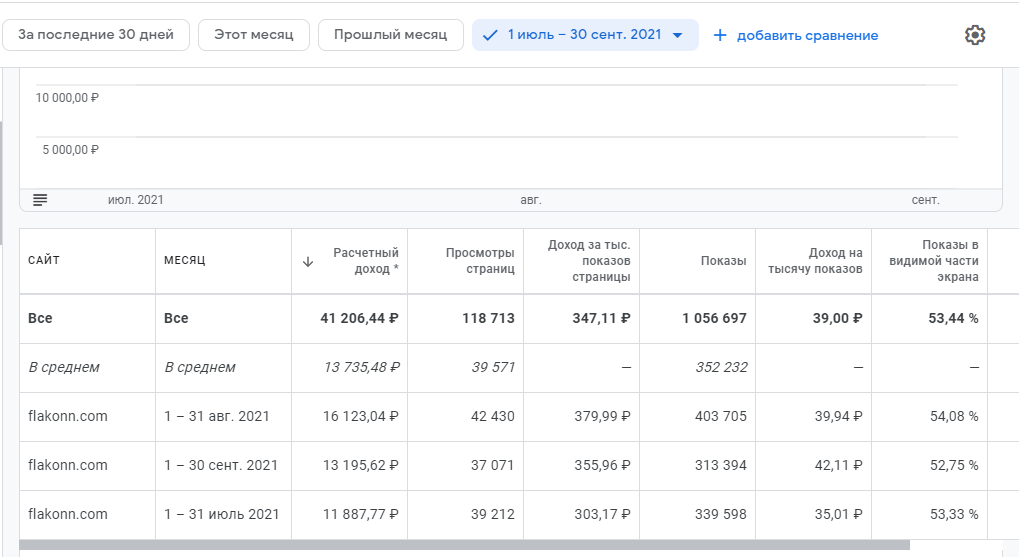Click the checkmark on the date range chip
This screenshot has width=1019, height=557.
pos(490,35)
